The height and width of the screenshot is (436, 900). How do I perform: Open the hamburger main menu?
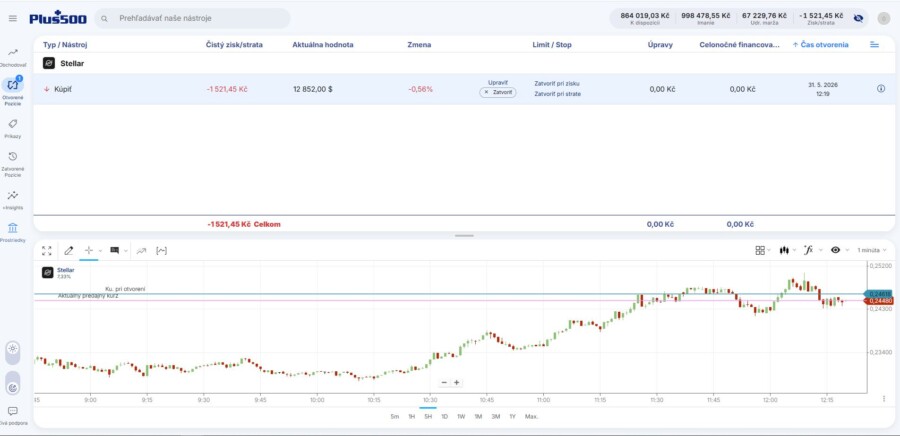point(13,18)
